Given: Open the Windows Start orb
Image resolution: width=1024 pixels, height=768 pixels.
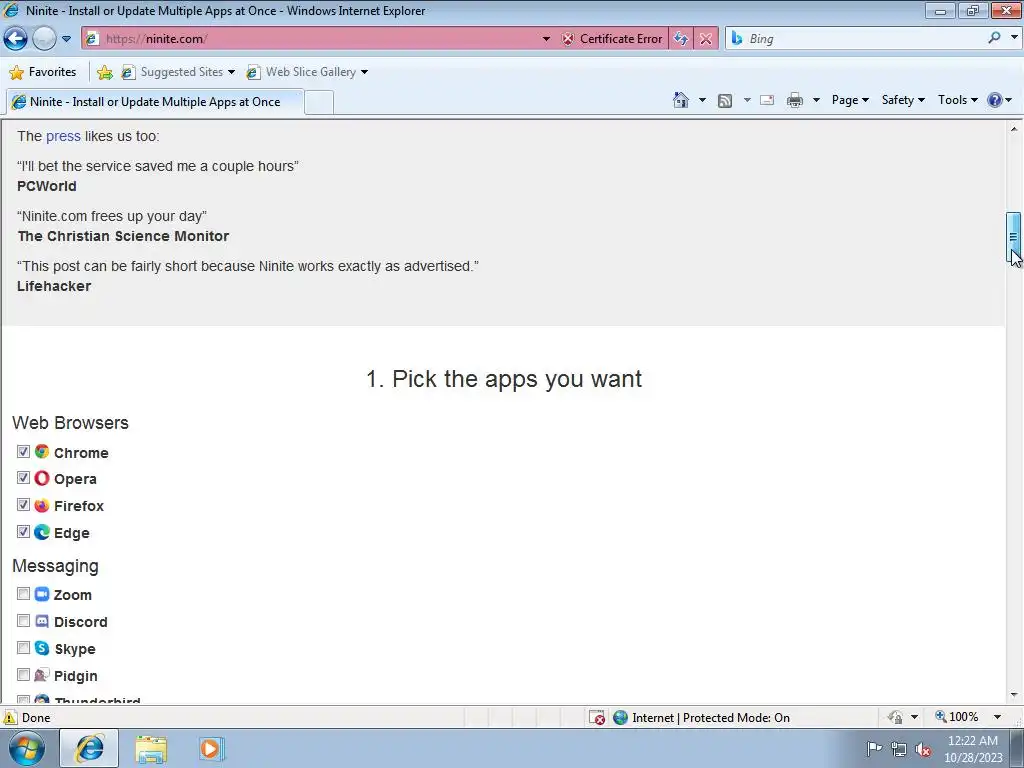Looking at the screenshot, I should 27,748.
